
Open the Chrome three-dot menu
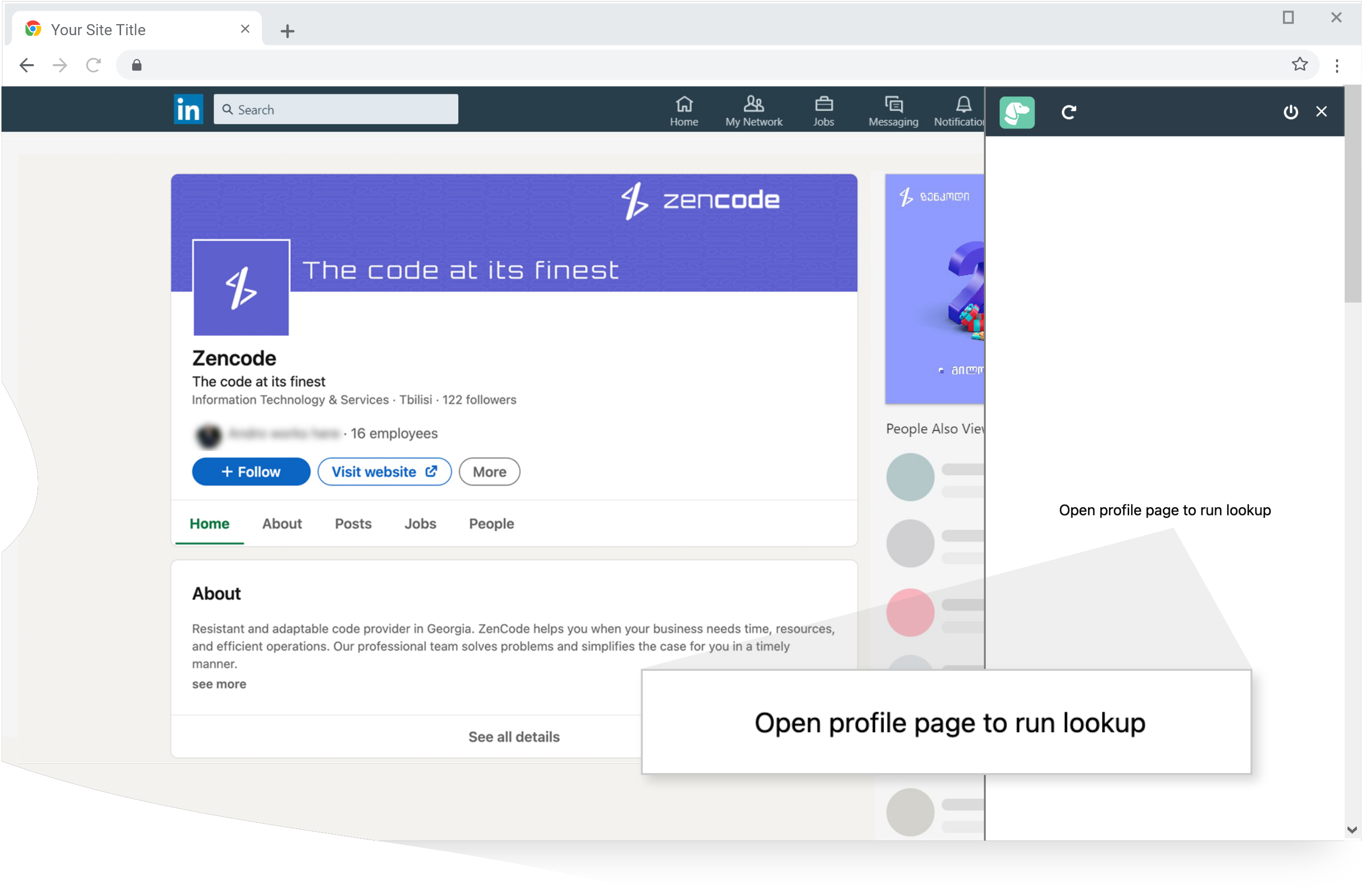tap(1336, 65)
